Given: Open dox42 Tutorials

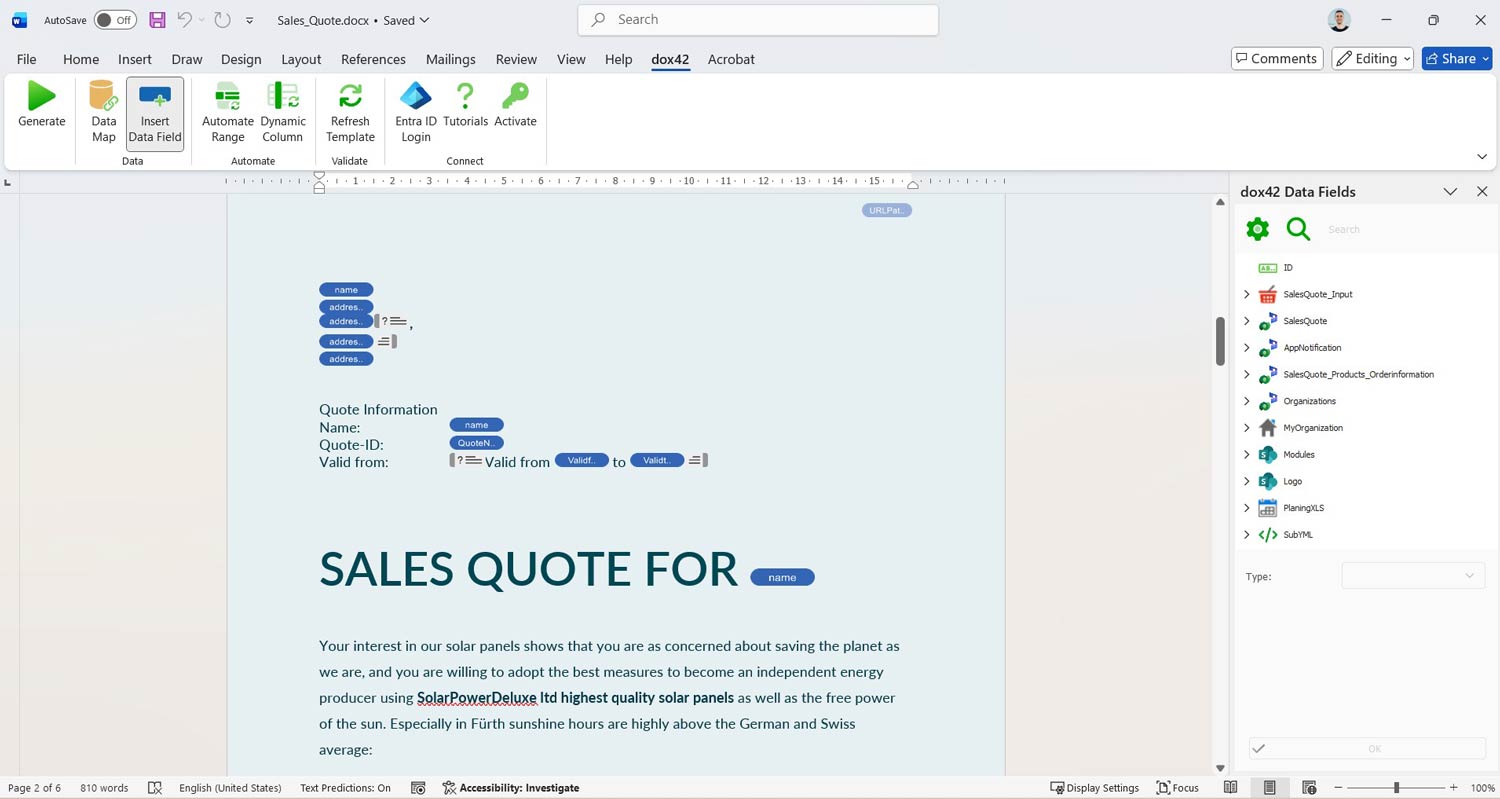Looking at the screenshot, I should point(465,110).
